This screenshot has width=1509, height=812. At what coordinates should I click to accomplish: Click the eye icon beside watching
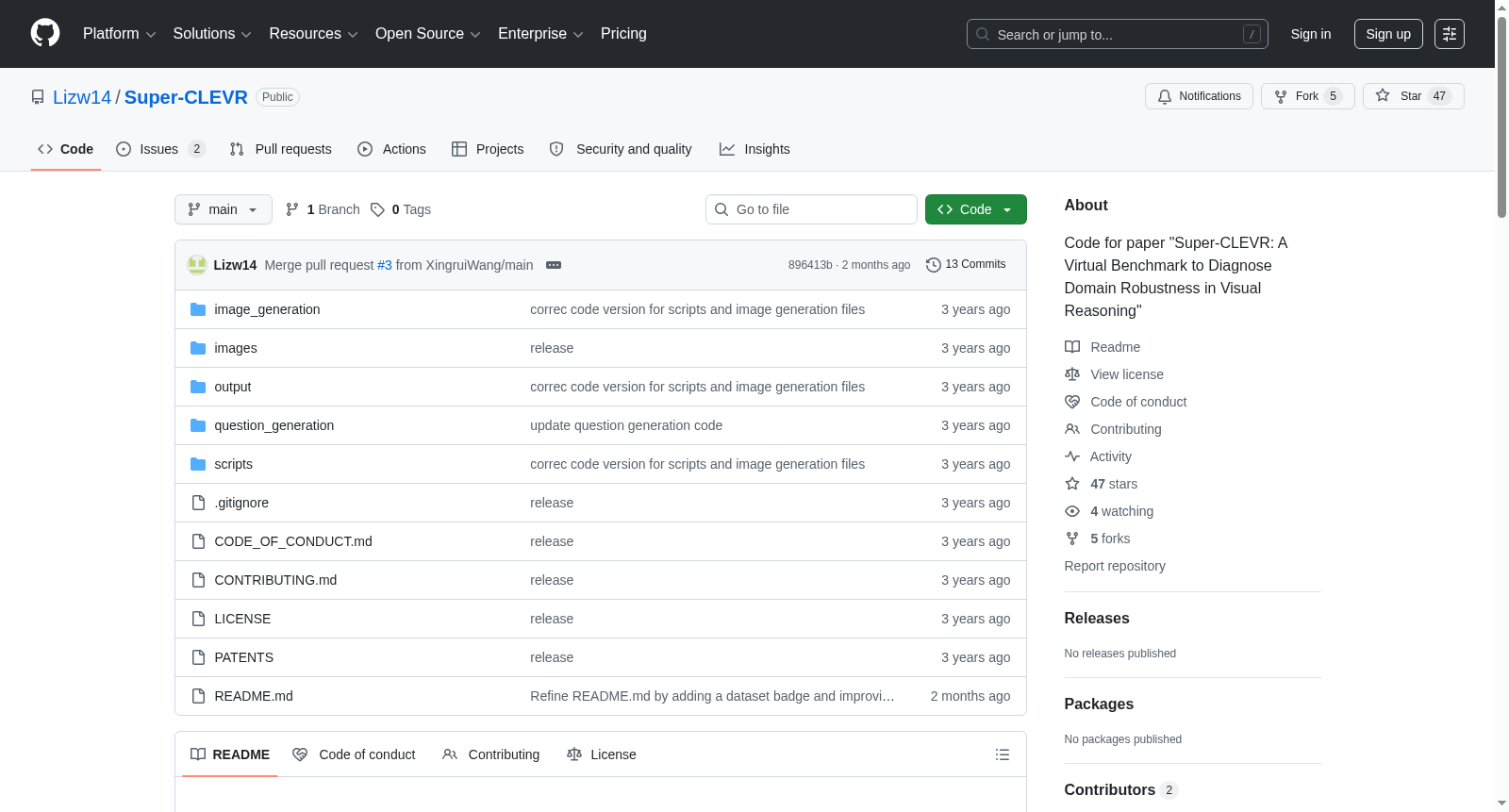click(x=1072, y=511)
